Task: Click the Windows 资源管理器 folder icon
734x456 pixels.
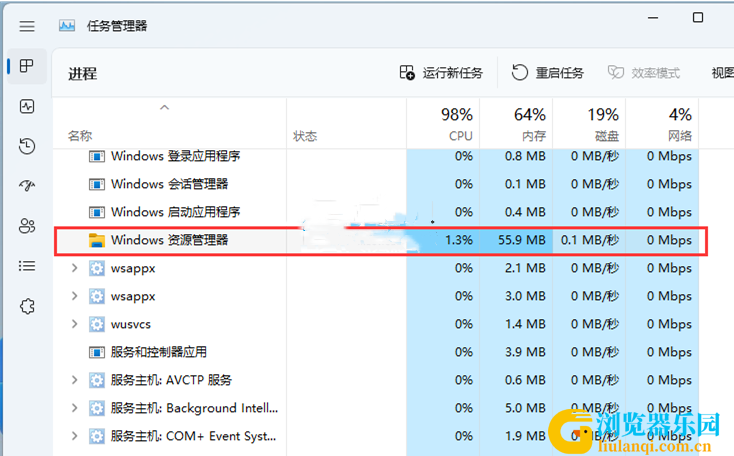Action: [97, 240]
